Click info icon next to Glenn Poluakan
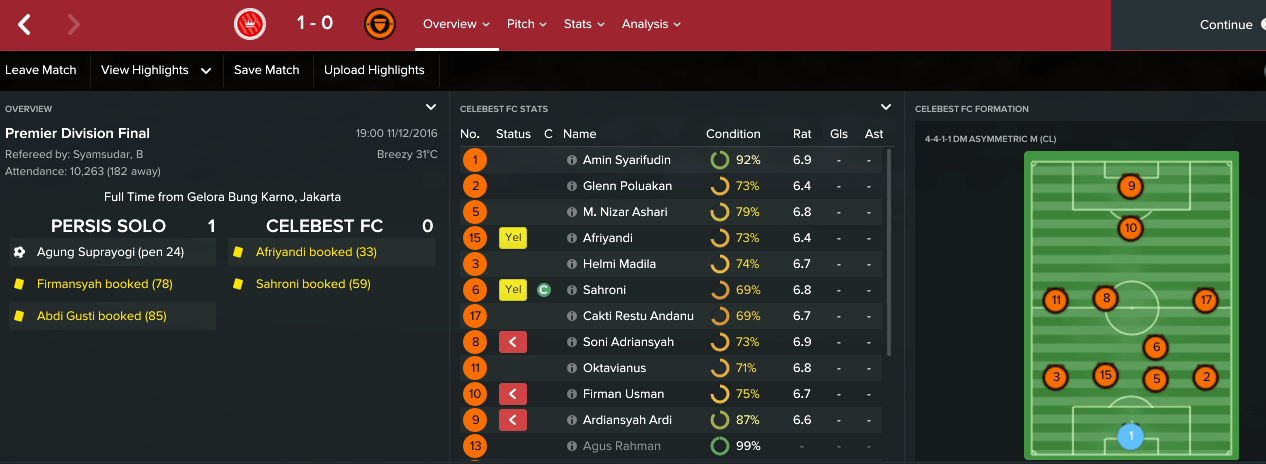The height and width of the screenshot is (464, 1266). 572,186
